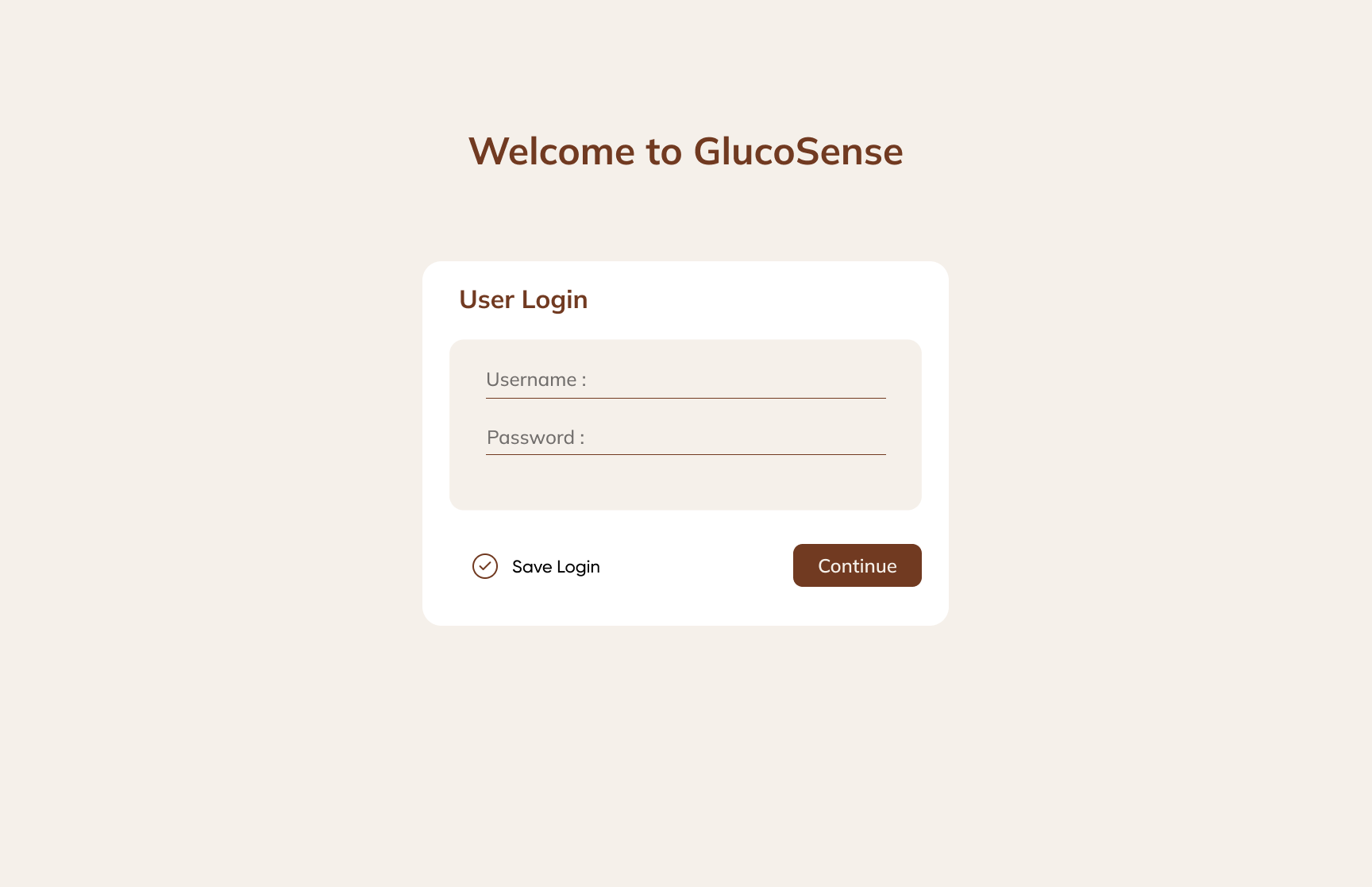
Task: Toggle the Save Login checkmark circle
Action: point(485,566)
